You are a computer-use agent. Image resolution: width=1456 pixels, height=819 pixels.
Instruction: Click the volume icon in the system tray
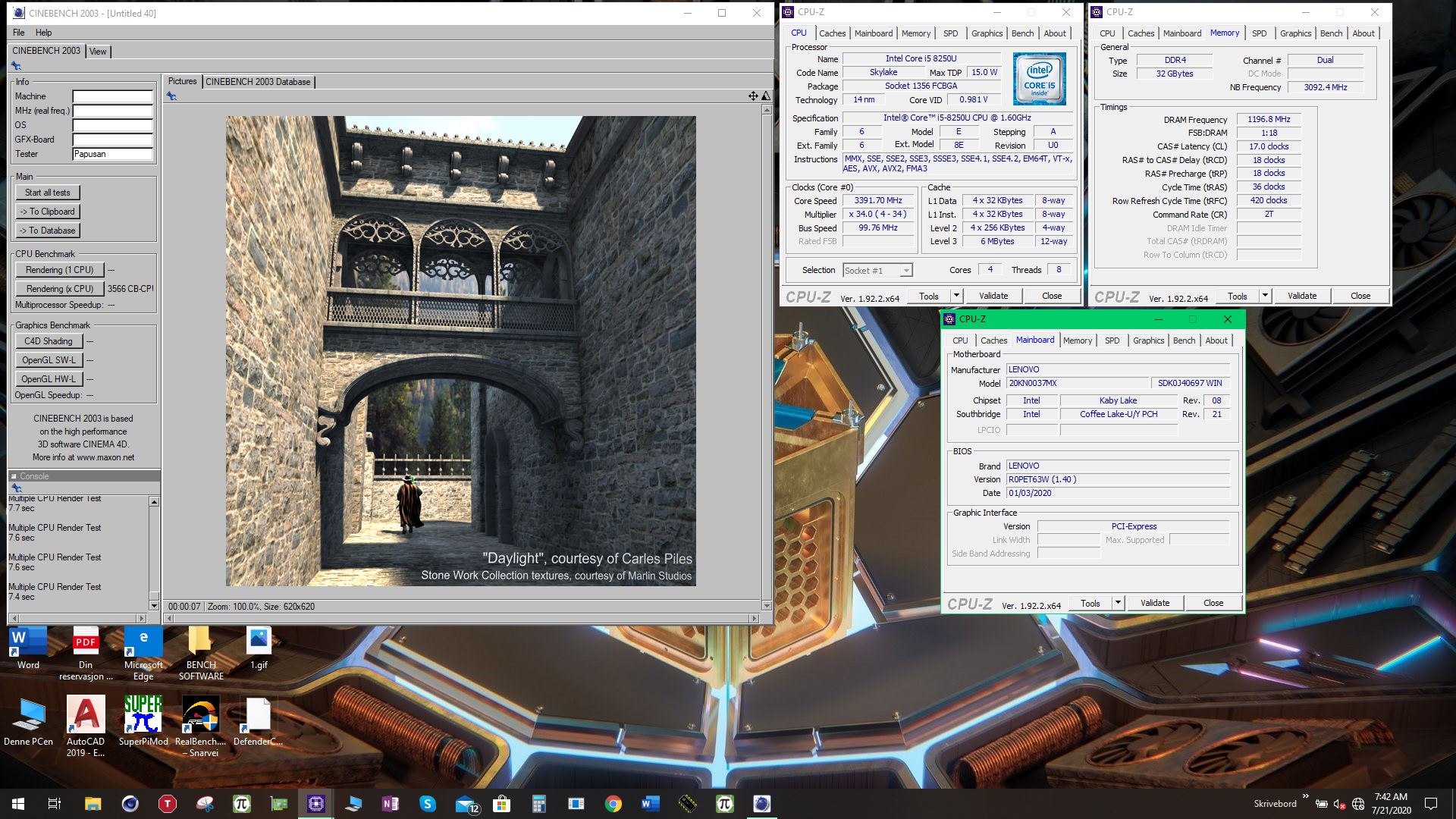pos(1339,804)
